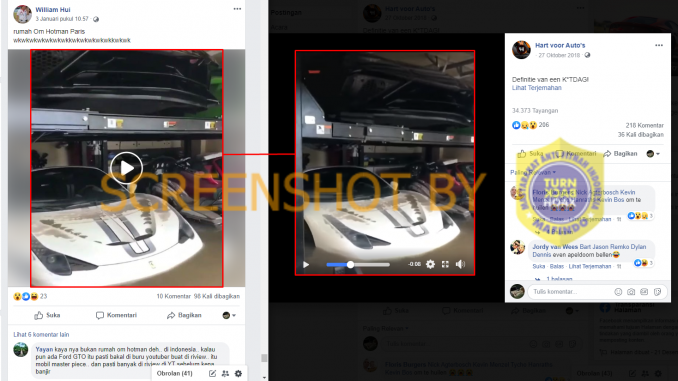Adjust the video progress slider
Screen dimensions: 678x381
click(x=358, y=264)
